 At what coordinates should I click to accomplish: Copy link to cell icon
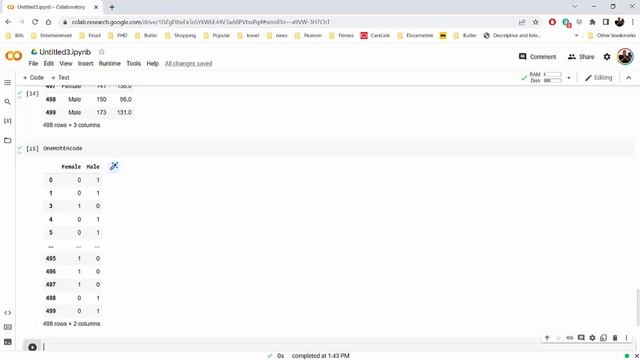click(x=570, y=338)
